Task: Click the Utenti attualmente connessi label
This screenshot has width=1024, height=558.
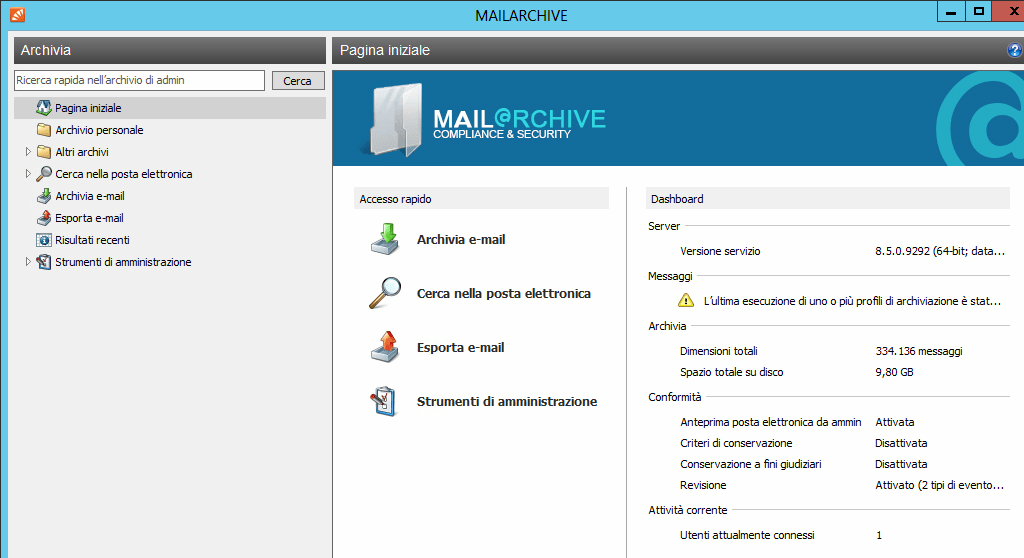Action: pos(747,535)
